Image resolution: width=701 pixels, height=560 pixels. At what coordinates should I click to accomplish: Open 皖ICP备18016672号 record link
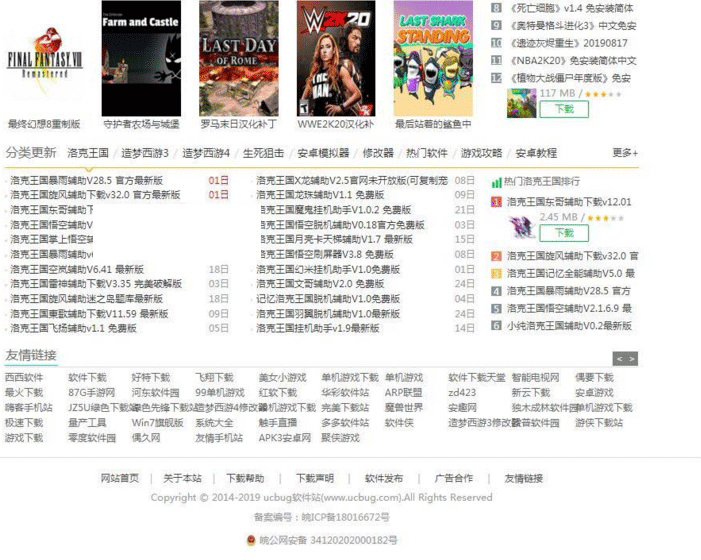click(345, 518)
